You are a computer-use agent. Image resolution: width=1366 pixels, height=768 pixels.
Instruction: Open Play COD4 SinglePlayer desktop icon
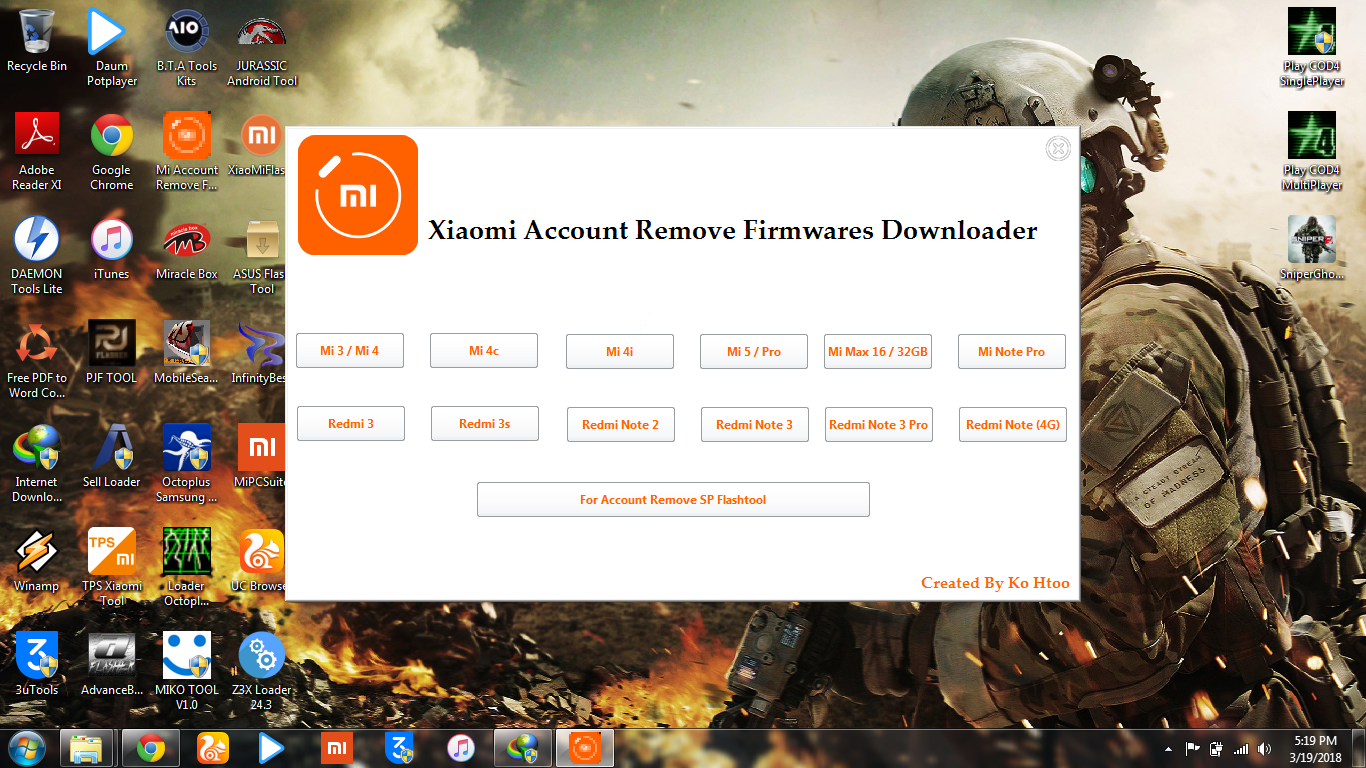point(1312,47)
